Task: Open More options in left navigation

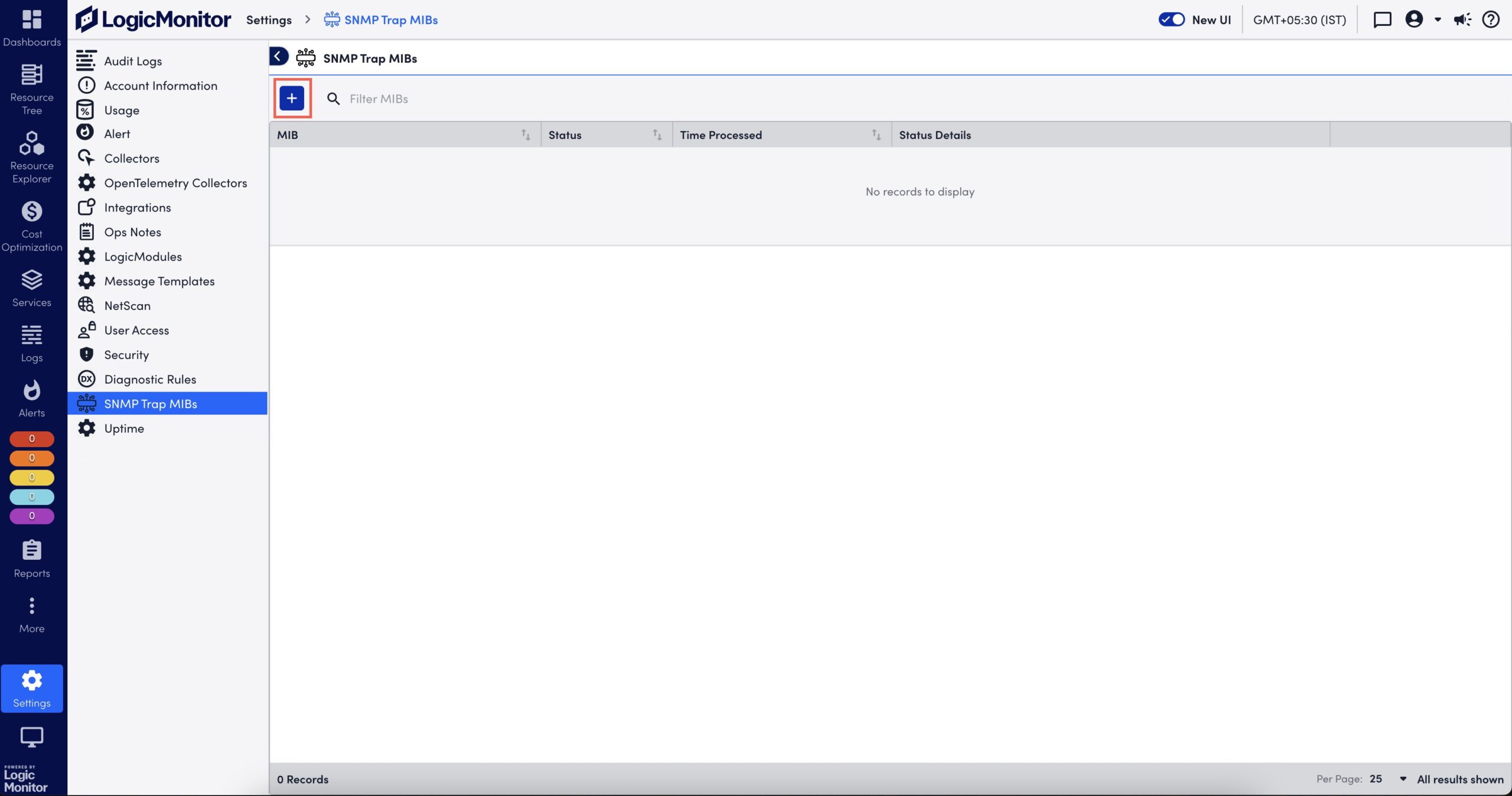Action: click(32, 615)
